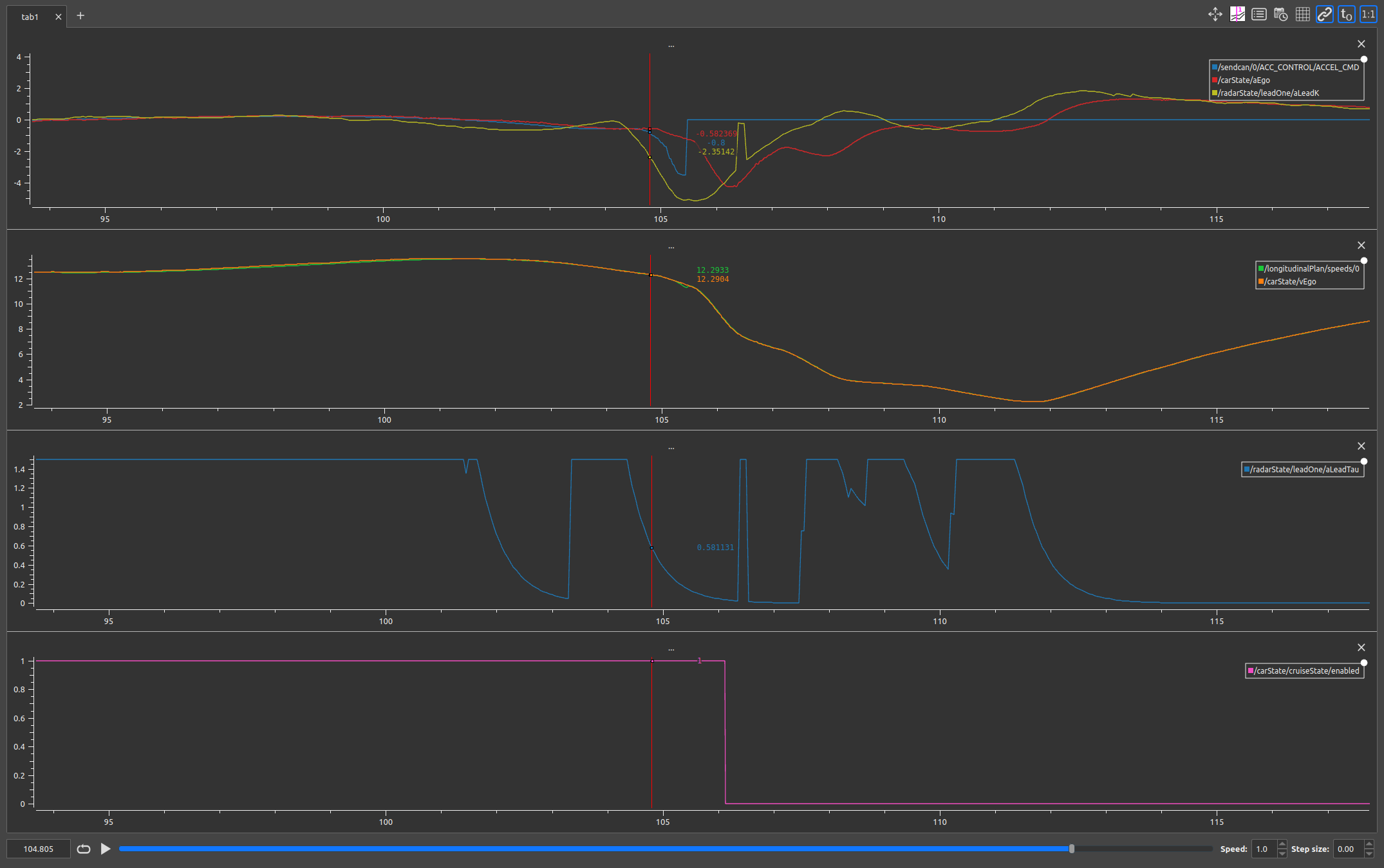The image size is (1384, 868).
Task: Toggle the legend dot on the vEgo plot
Action: [1364, 261]
